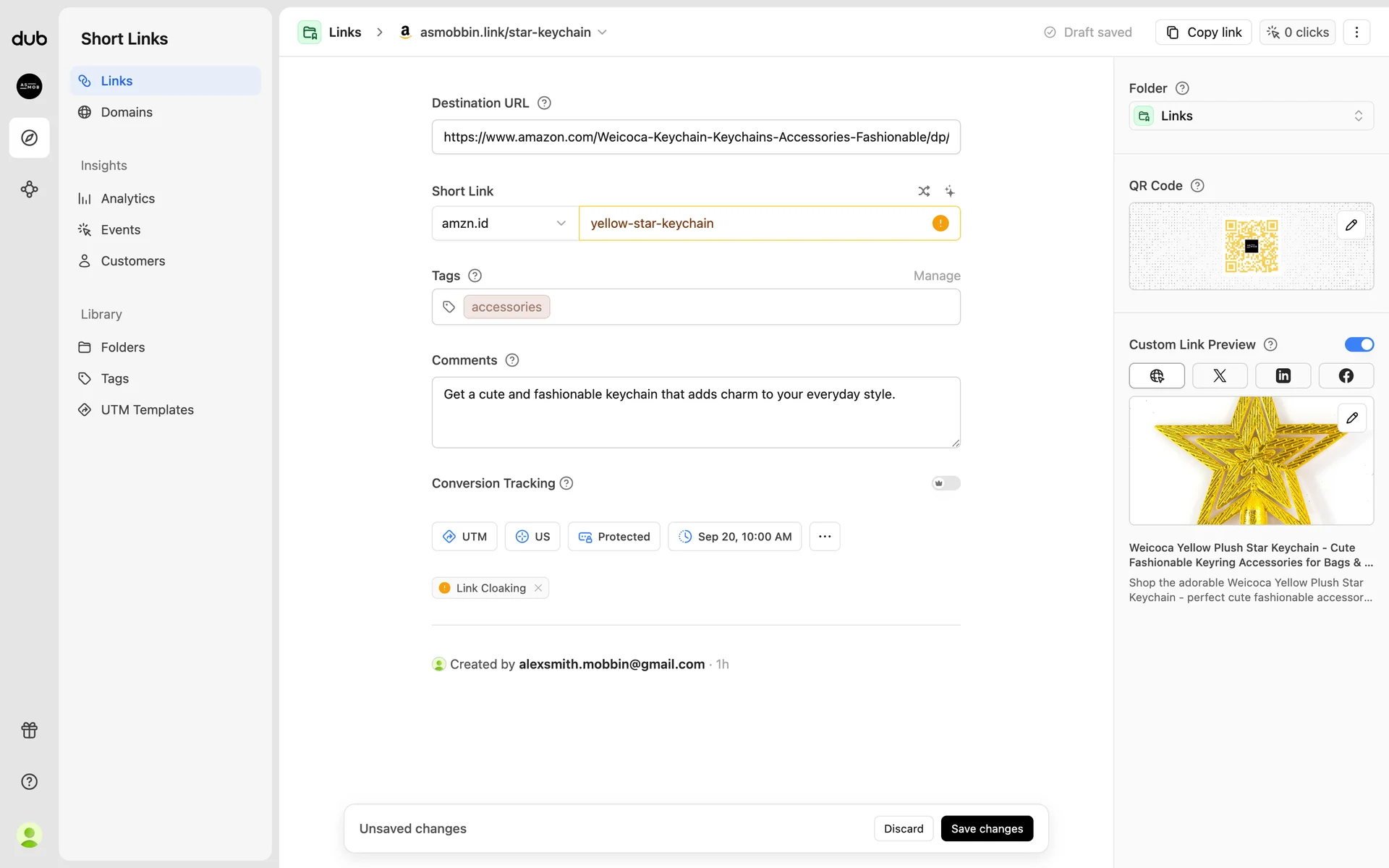
Task: Edit the QR code with pencil icon
Action: pyautogui.click(x=1351, y=225)
